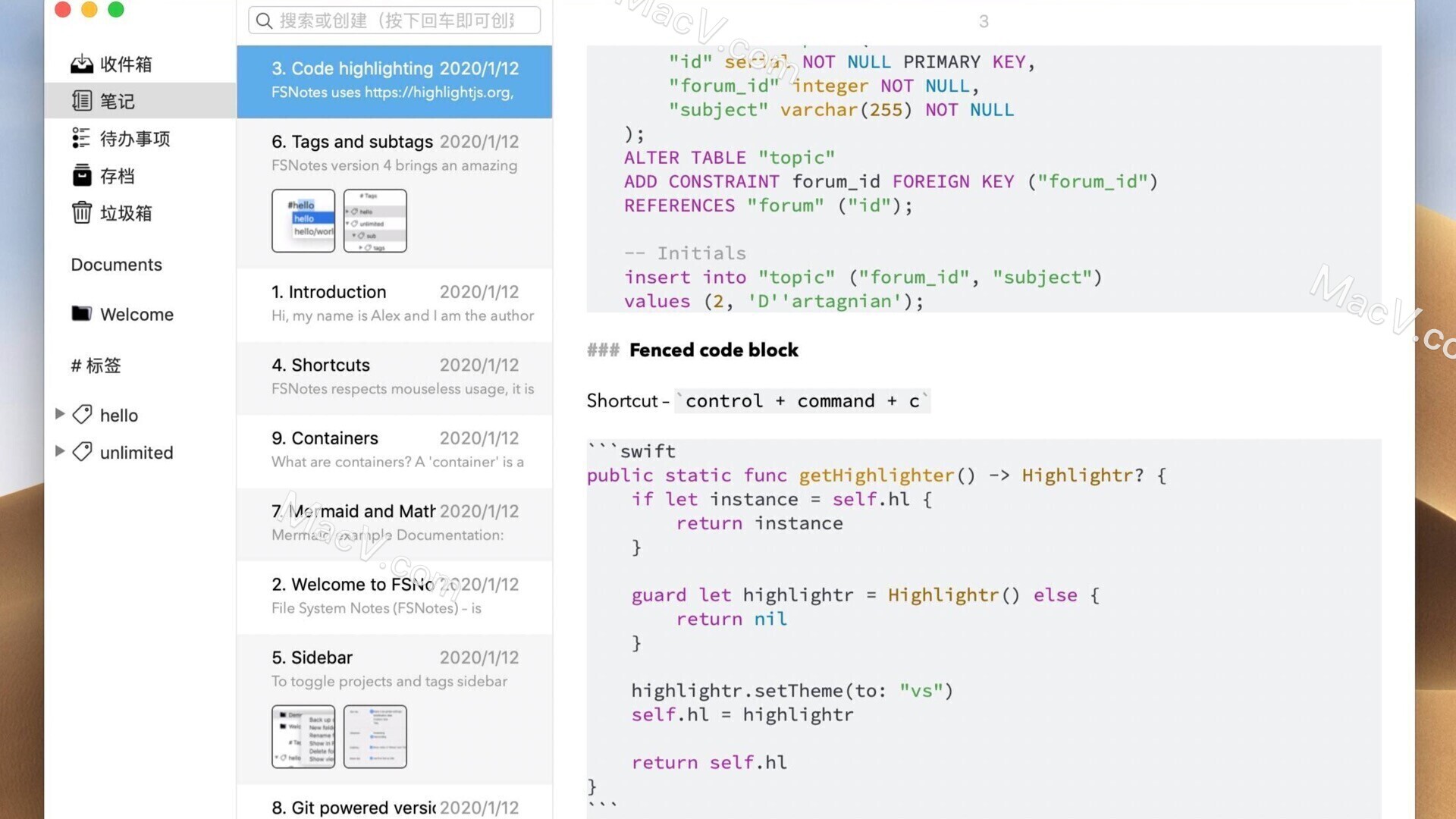1456x819 pixels.
Task: Close the window with the red button
Action: (63, 9)
